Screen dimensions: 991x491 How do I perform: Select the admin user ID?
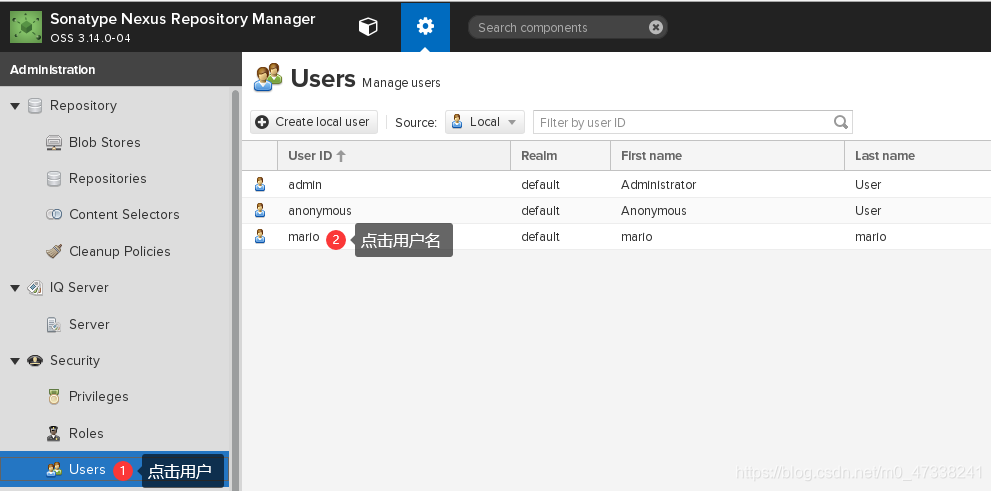coord(305,185)
